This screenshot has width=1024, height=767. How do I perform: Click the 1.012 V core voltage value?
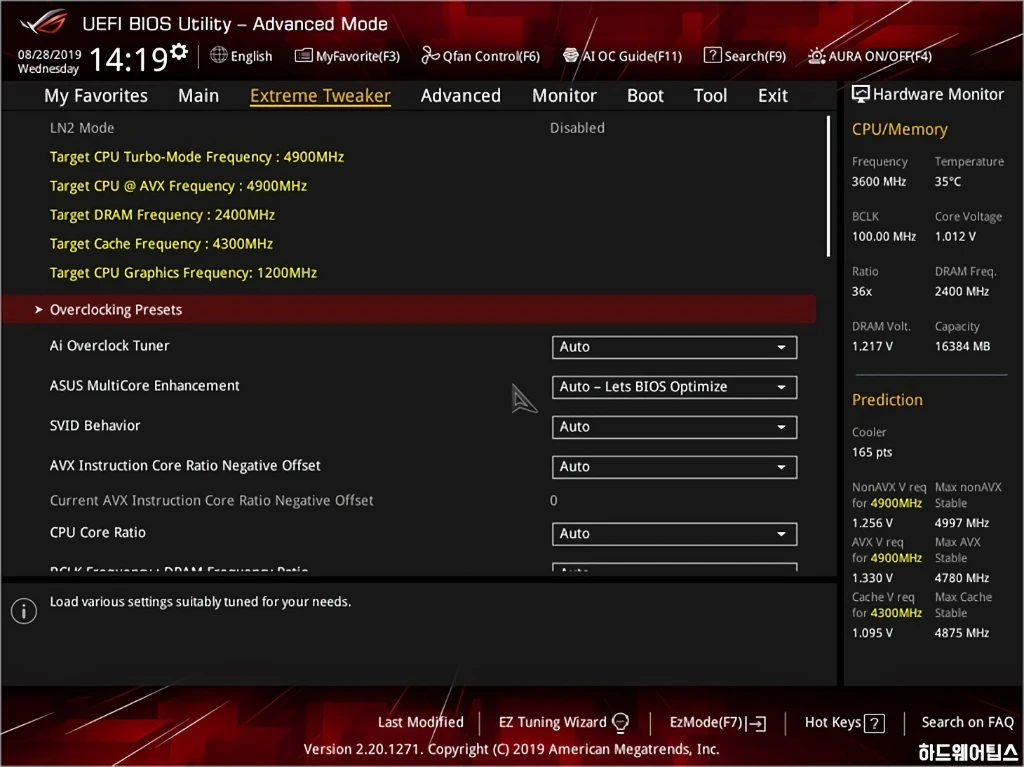955,237
